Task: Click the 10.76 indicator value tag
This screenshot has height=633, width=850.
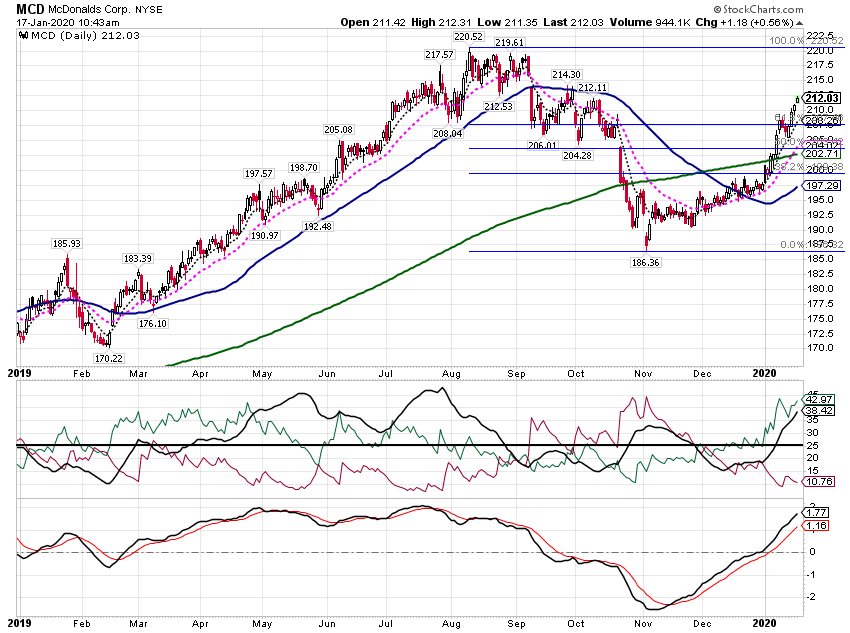Action: pos(819,481)
